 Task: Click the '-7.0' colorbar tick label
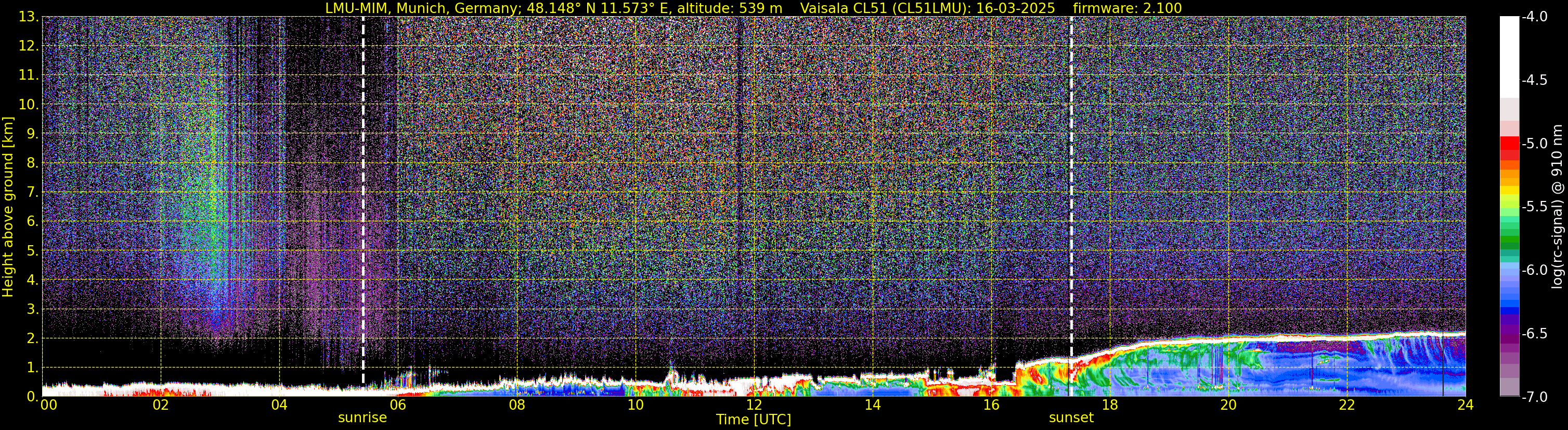[1534, 397]
